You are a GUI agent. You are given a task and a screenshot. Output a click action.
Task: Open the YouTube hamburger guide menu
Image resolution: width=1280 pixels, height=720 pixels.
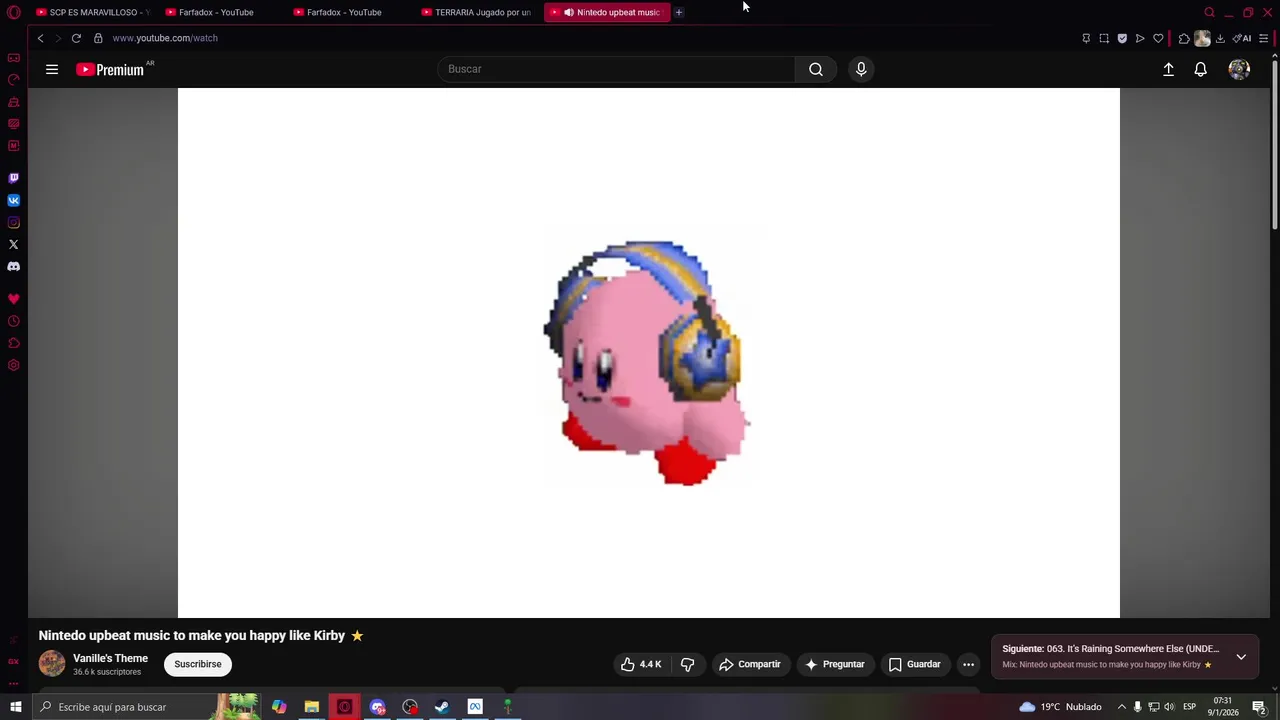pyautogui.click(x=52, y=69)
